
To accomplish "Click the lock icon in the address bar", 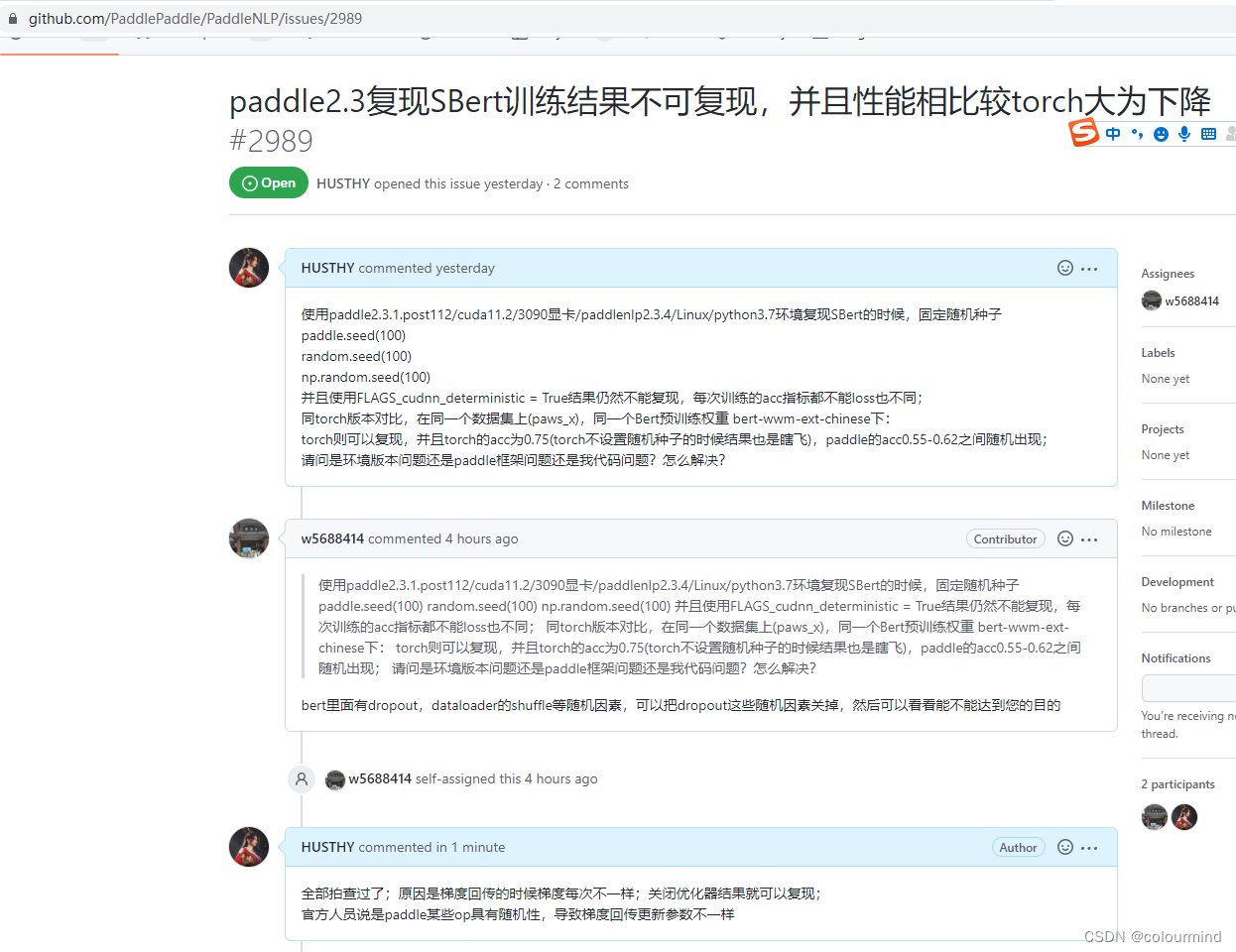I will tap(13, 19).
